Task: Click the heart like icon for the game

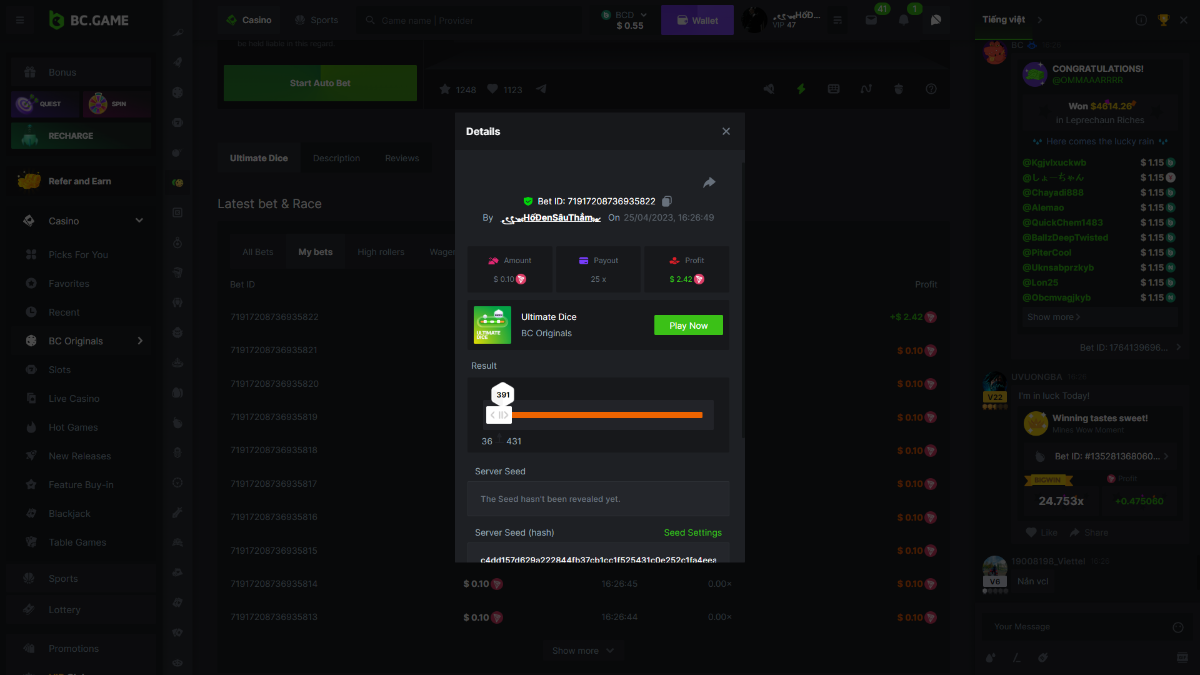Action: click(x=492, y=89)
